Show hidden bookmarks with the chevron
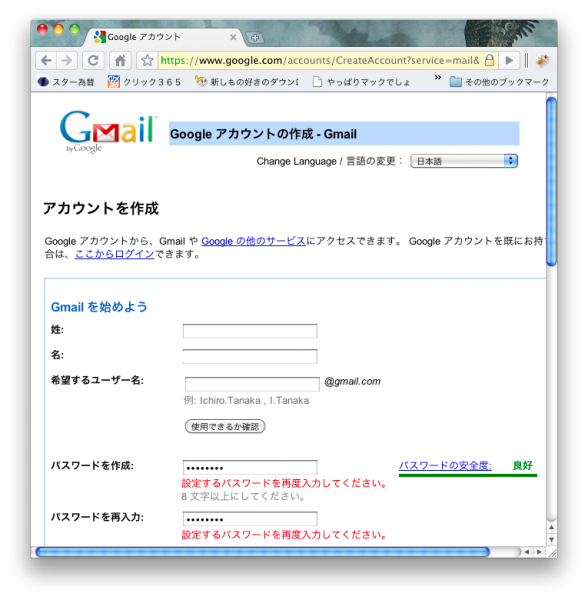Screen dimensions: 588x600 (x=438, y=78)
